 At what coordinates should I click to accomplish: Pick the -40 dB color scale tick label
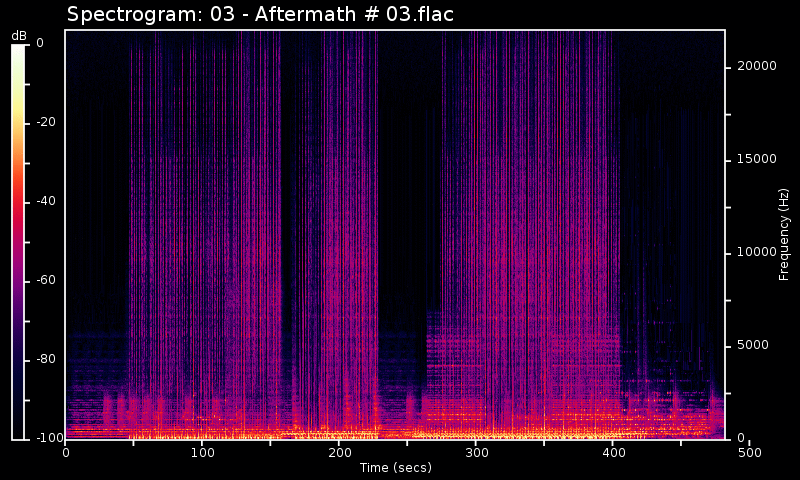click(44, 201)
